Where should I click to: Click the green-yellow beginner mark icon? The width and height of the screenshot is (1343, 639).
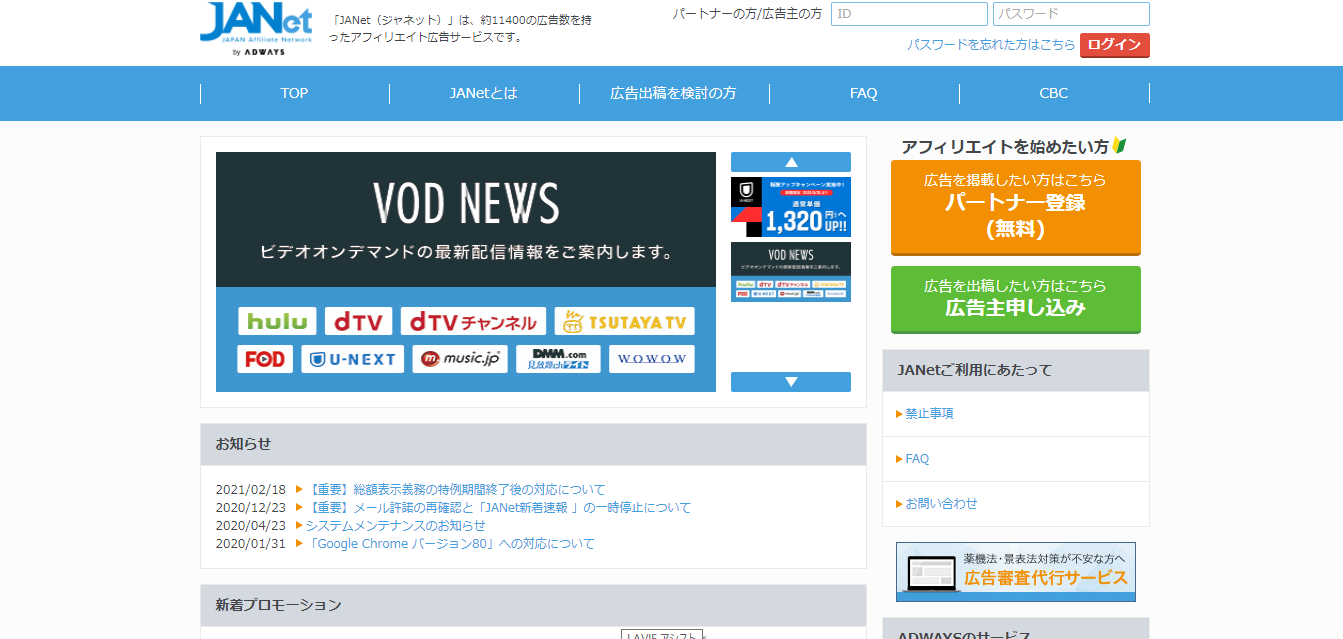coord(1119,146)
